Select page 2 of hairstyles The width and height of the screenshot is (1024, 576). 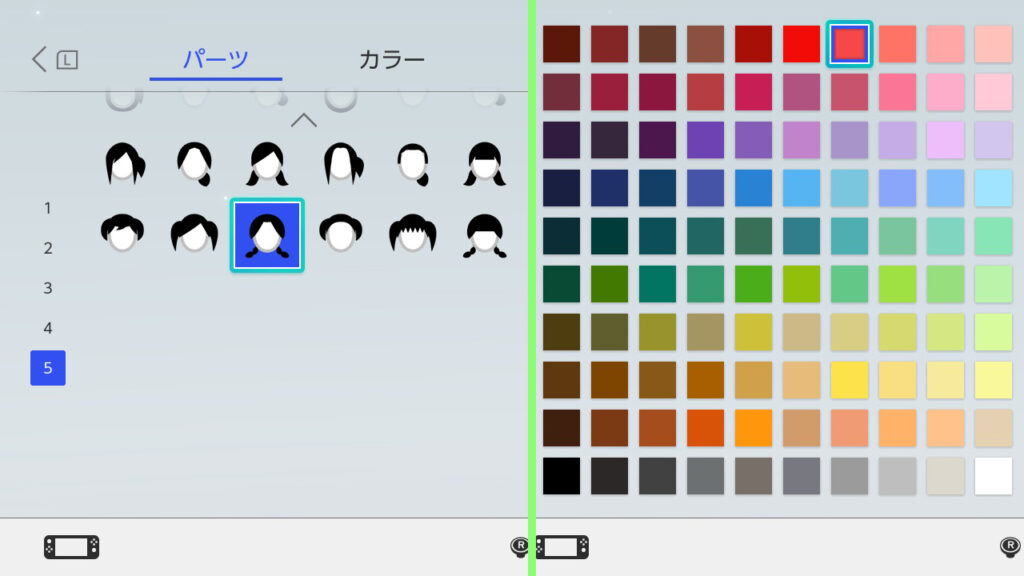(48, 248)
